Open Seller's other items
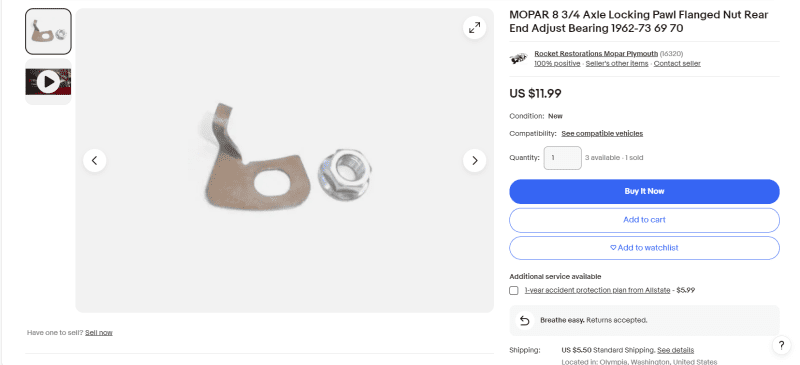Screen dimensions: 800x365 (617, 63)
